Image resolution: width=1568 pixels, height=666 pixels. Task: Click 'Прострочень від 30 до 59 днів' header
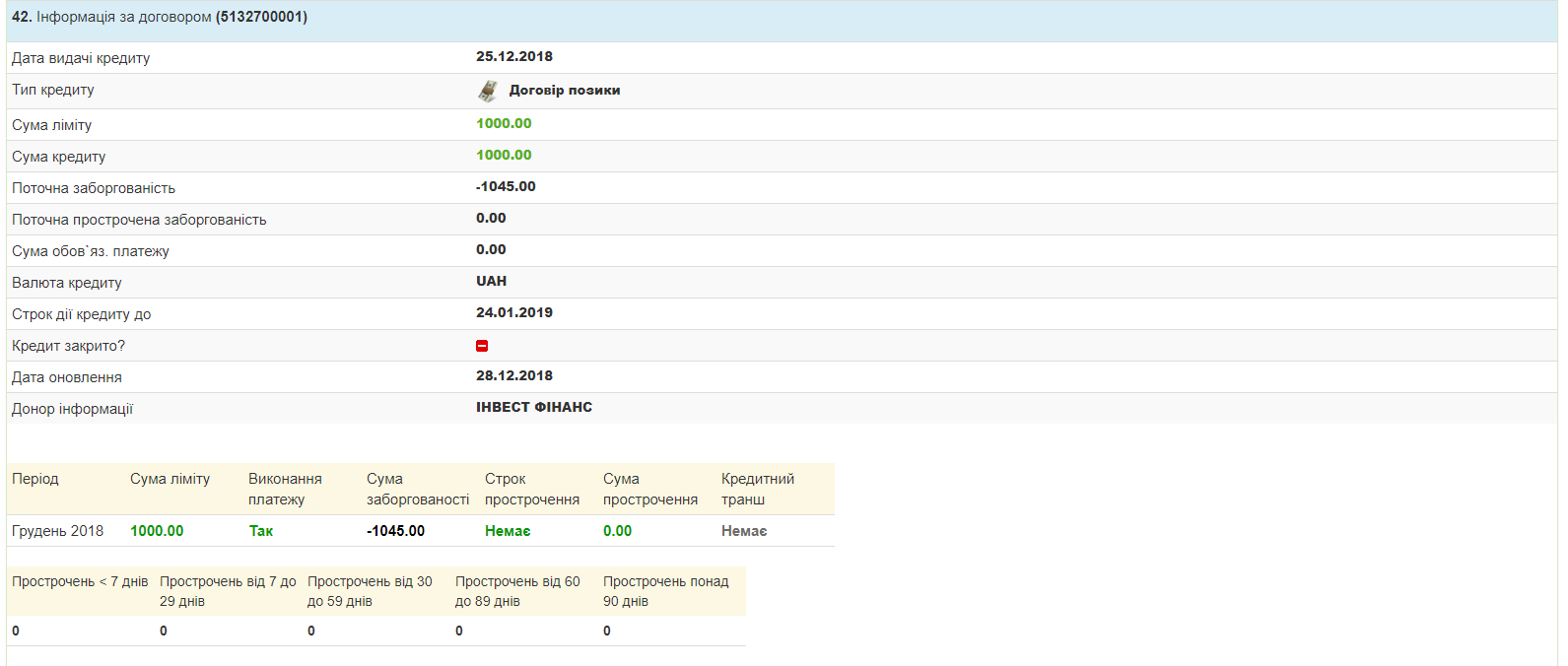pos(370,591)
